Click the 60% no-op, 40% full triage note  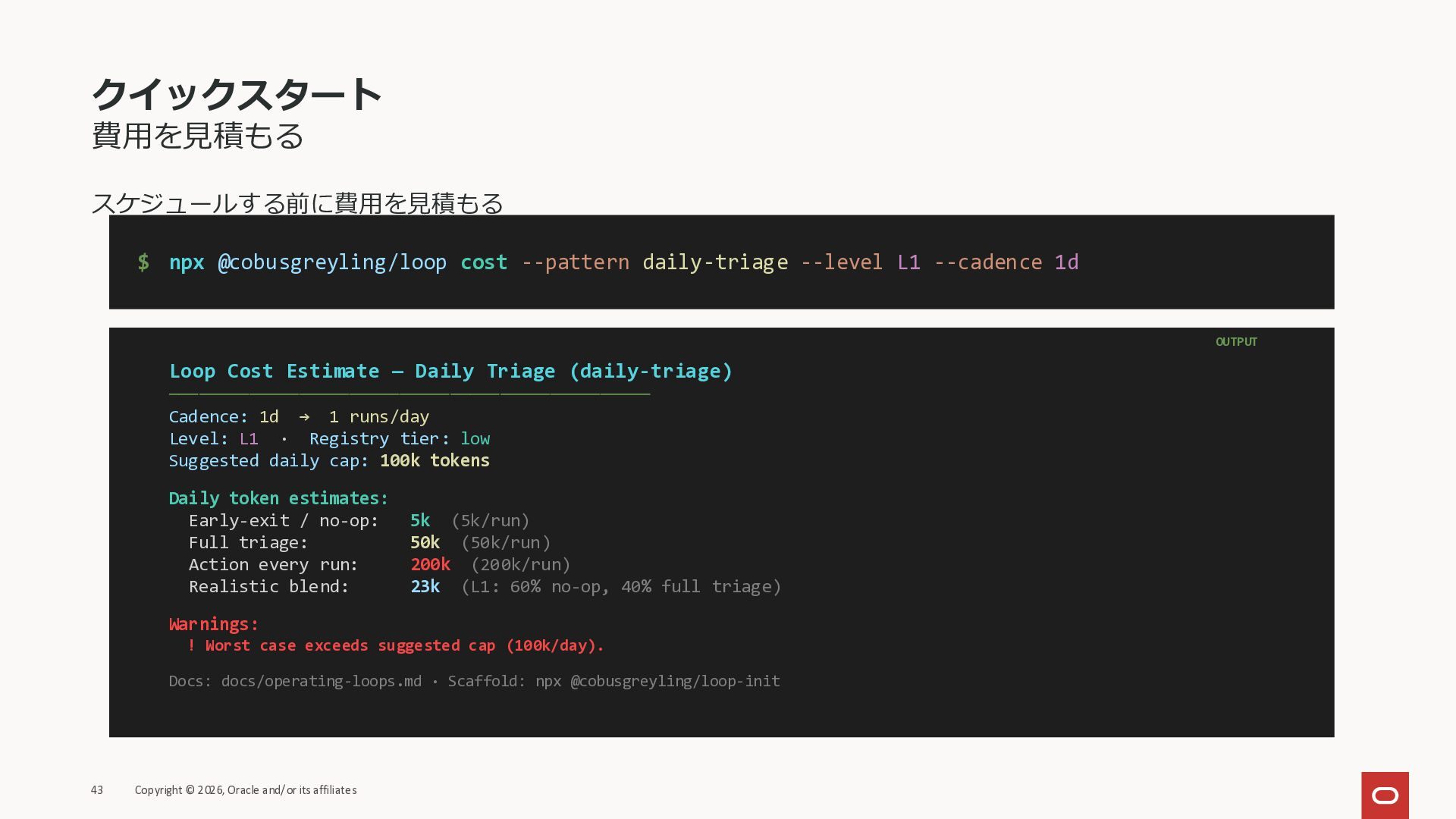621,586
